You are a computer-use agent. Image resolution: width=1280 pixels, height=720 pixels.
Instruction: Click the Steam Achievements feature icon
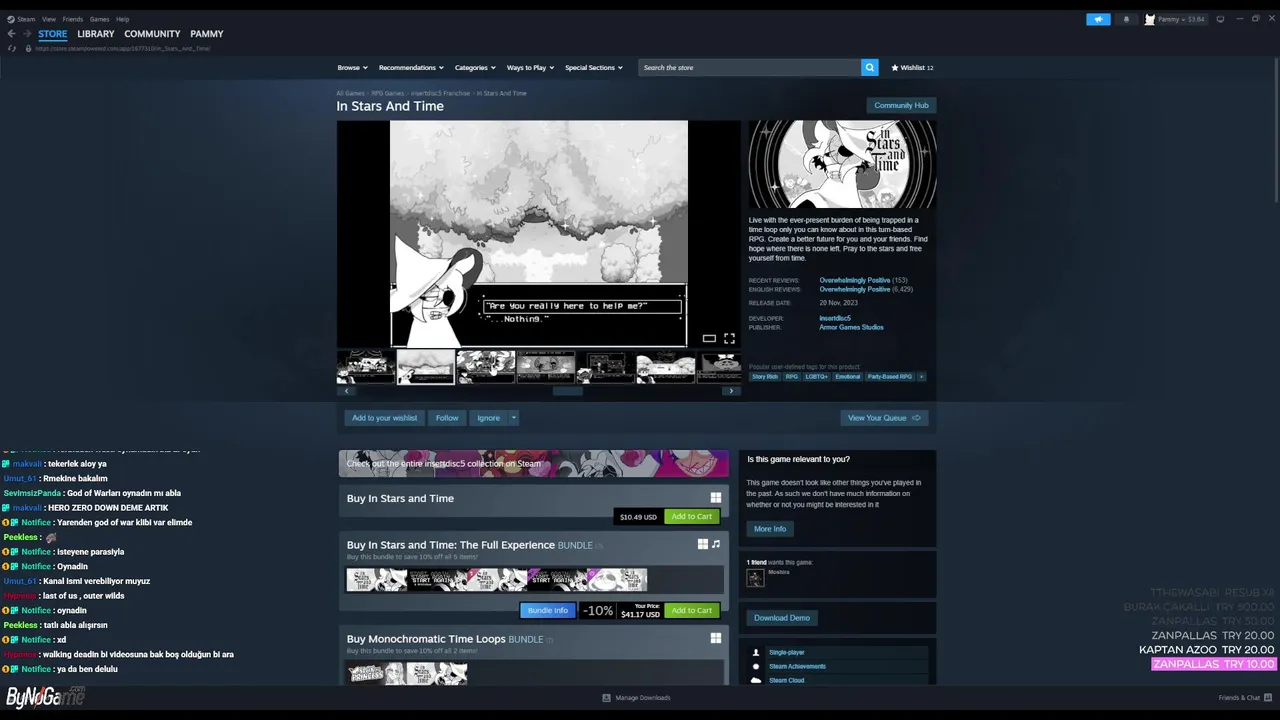(x=756, y=666)
